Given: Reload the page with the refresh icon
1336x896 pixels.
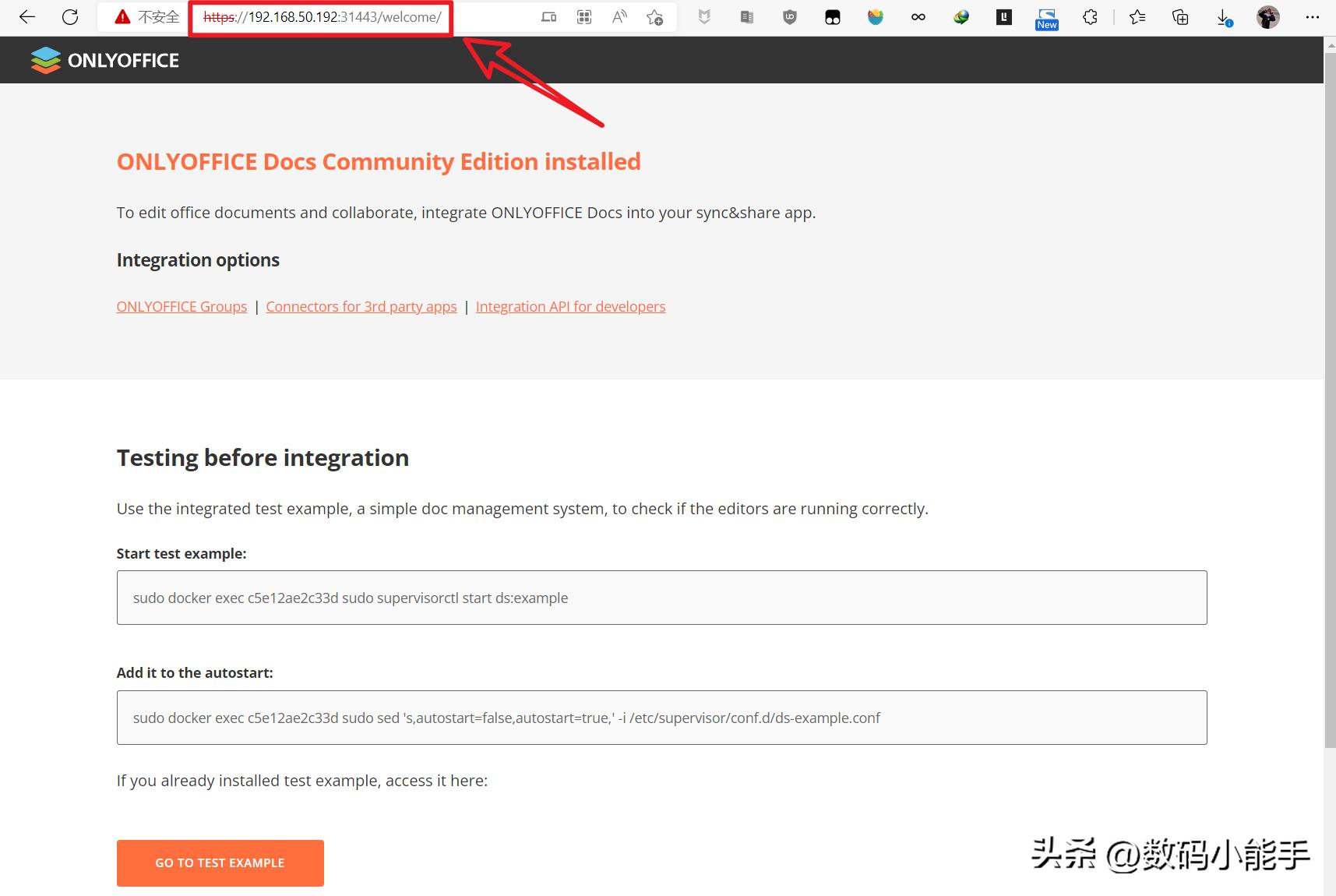Looking at the screenshot, I should click(70, 16).
